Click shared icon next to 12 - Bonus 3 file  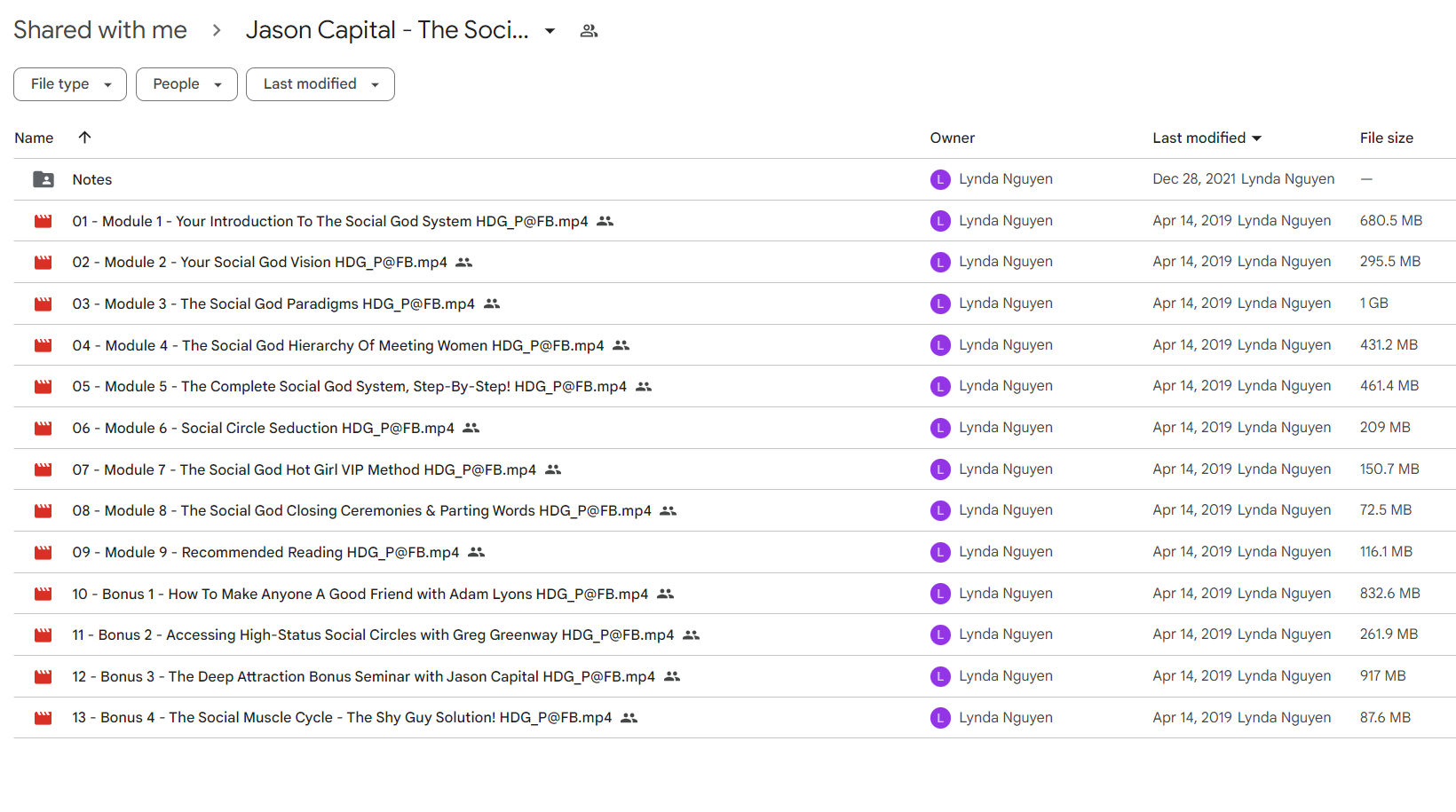tap(672, 676)
